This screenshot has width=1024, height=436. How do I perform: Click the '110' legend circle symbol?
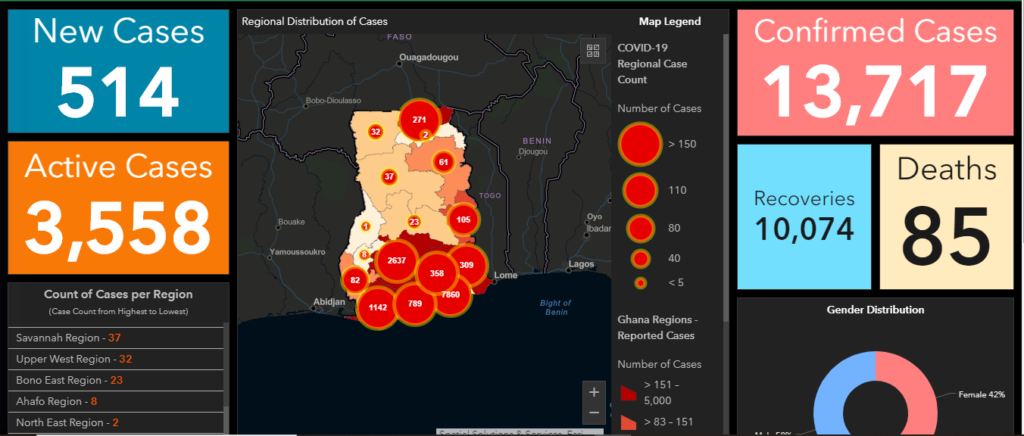coord(640,191)
